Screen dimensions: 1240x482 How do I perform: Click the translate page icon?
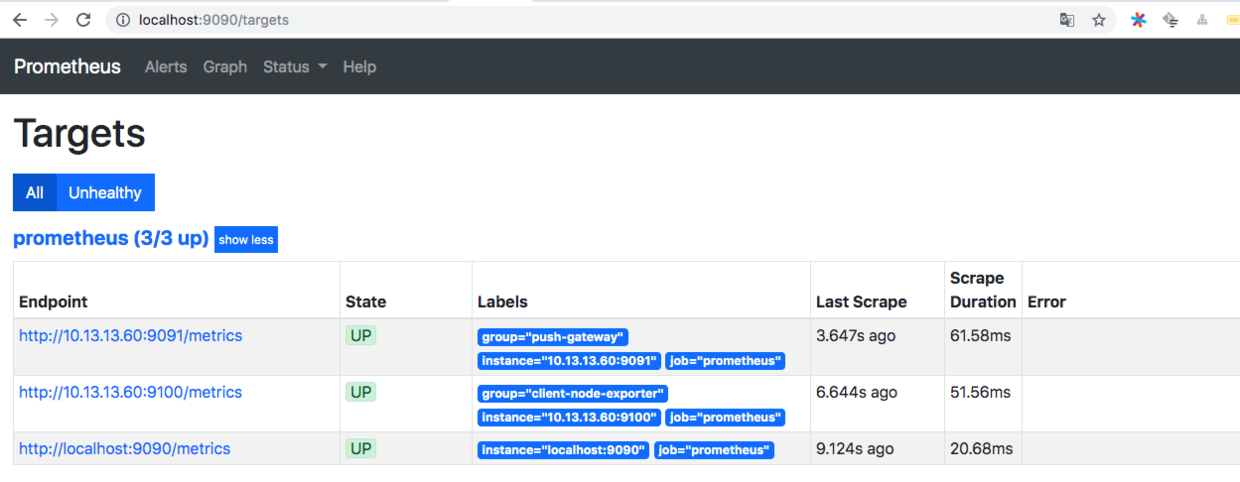[x=1067, y=19]
